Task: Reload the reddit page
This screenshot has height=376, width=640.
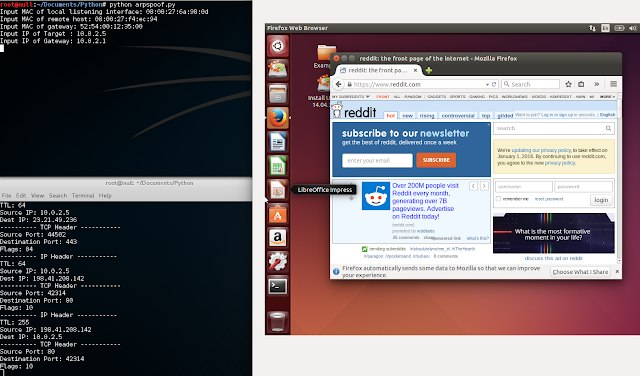Action: (x=494, y=84)
